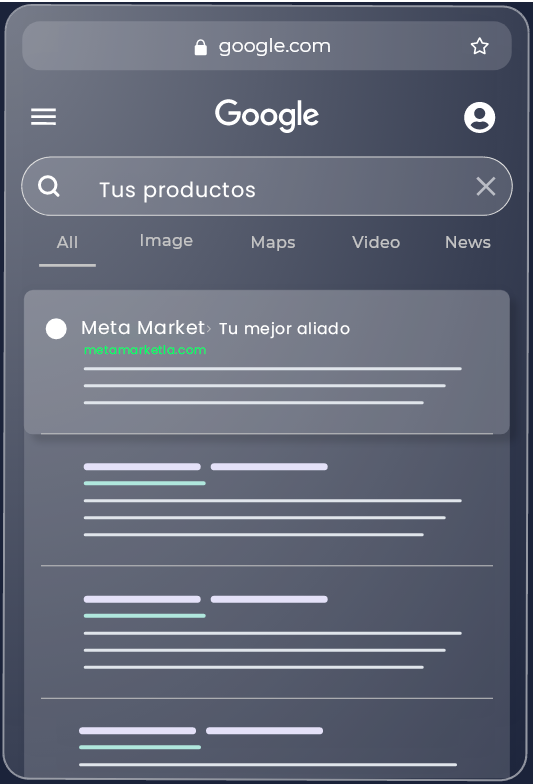Click the user account profile icon
537x784 pixels.
click(479, 118)
